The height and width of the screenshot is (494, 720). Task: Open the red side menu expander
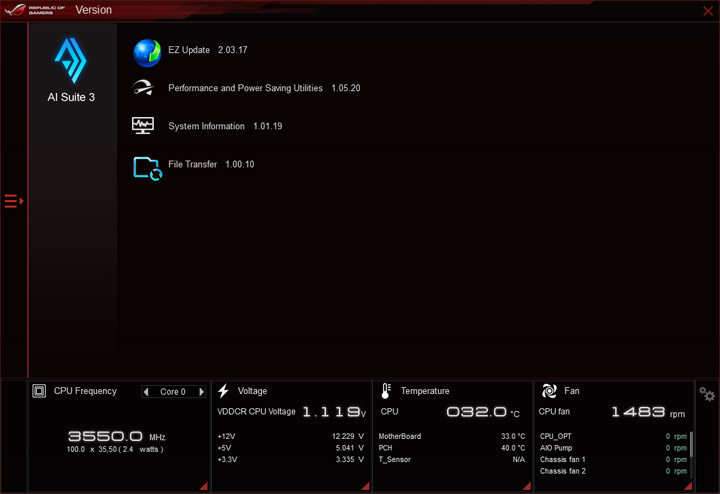(x=14, y=201)
